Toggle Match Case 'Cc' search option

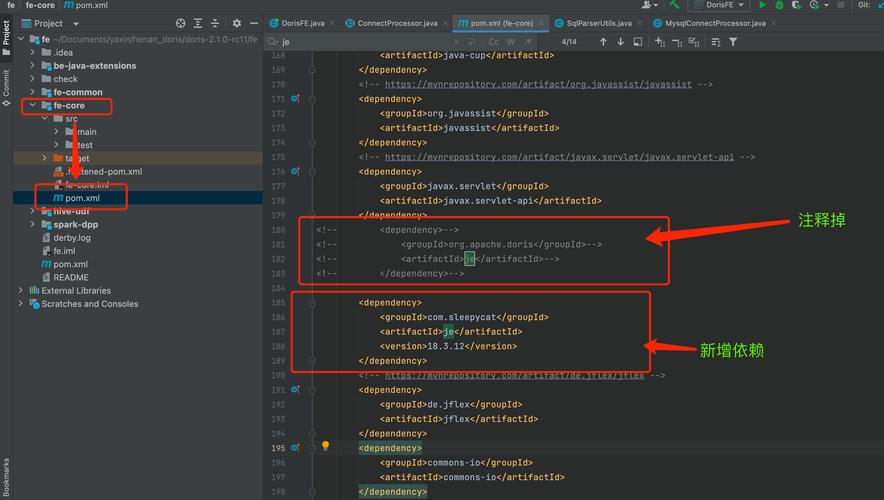pos(491,42)
